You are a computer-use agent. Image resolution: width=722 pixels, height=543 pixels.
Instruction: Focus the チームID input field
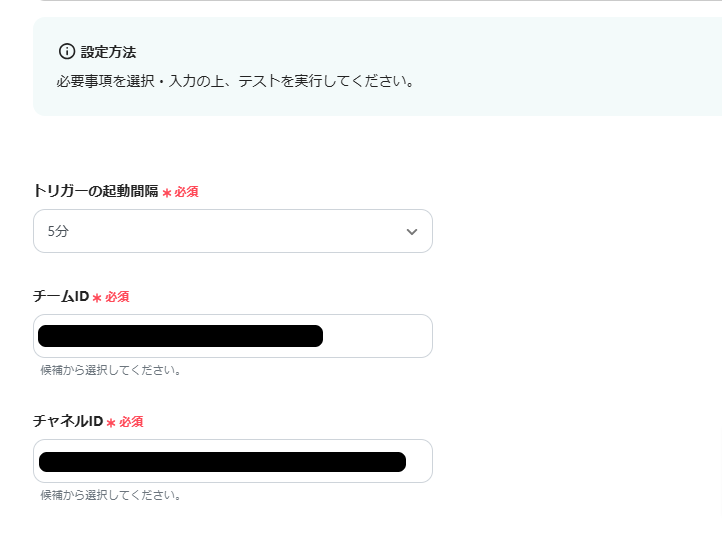click(232, 336)
